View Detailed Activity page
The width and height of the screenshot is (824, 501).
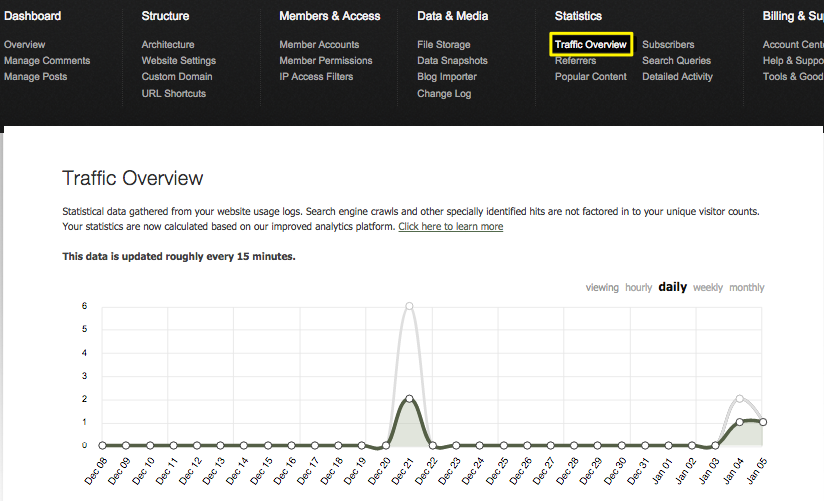[677, 77]
